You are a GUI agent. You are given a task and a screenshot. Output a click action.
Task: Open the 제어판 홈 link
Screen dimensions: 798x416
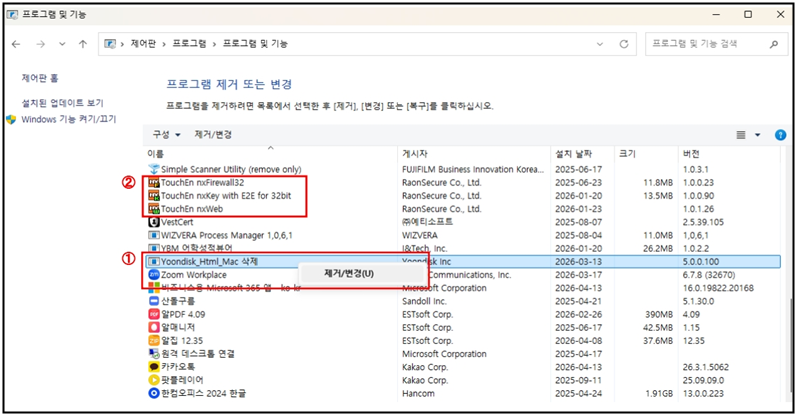tap(40, 78)
